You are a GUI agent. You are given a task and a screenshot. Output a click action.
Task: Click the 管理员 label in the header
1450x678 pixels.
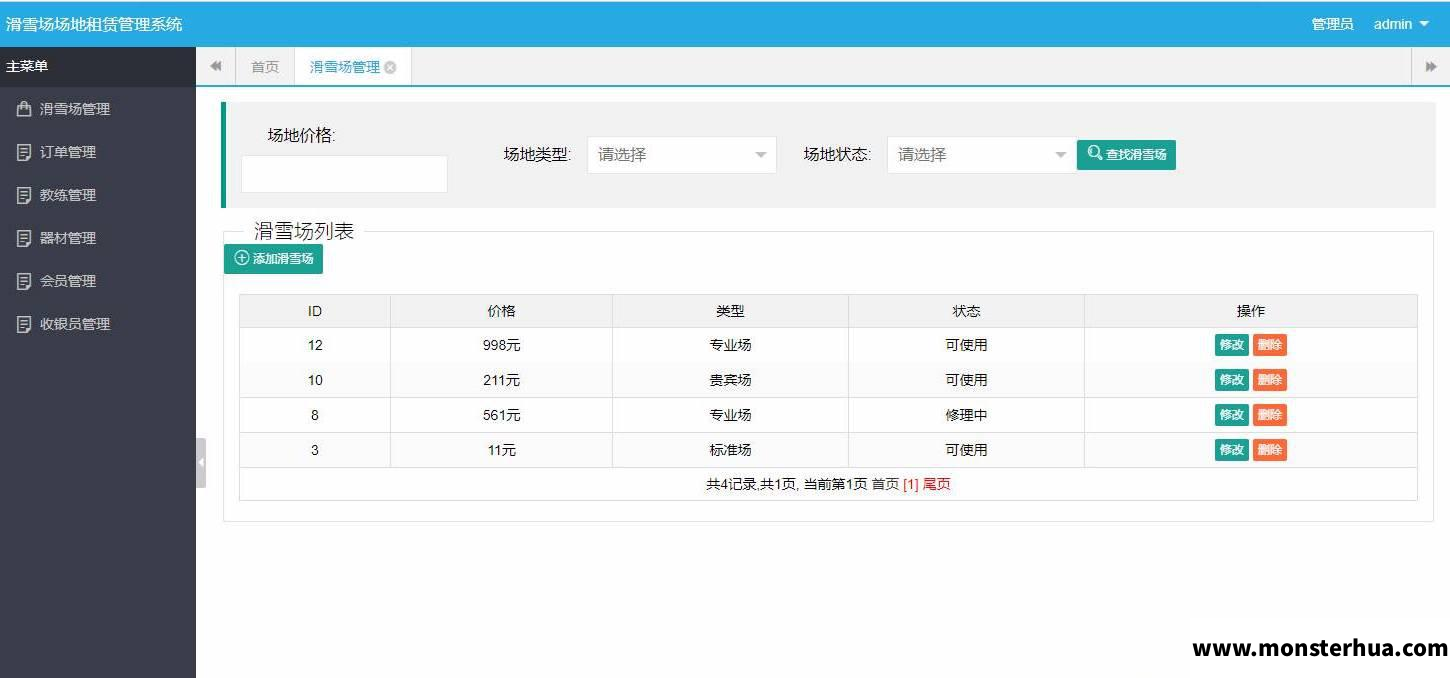(x=1332, y=24)
